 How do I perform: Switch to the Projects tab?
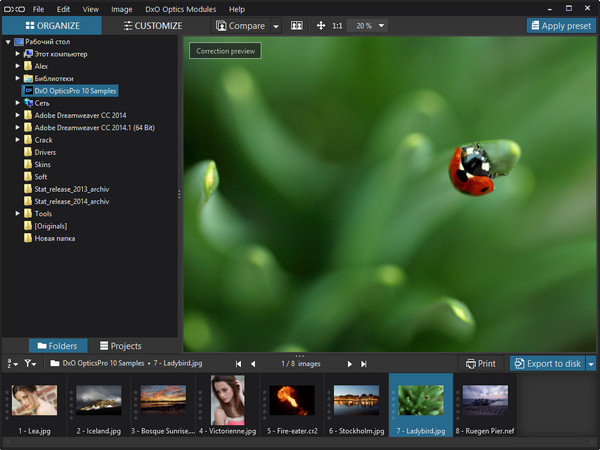click(120, 345)
